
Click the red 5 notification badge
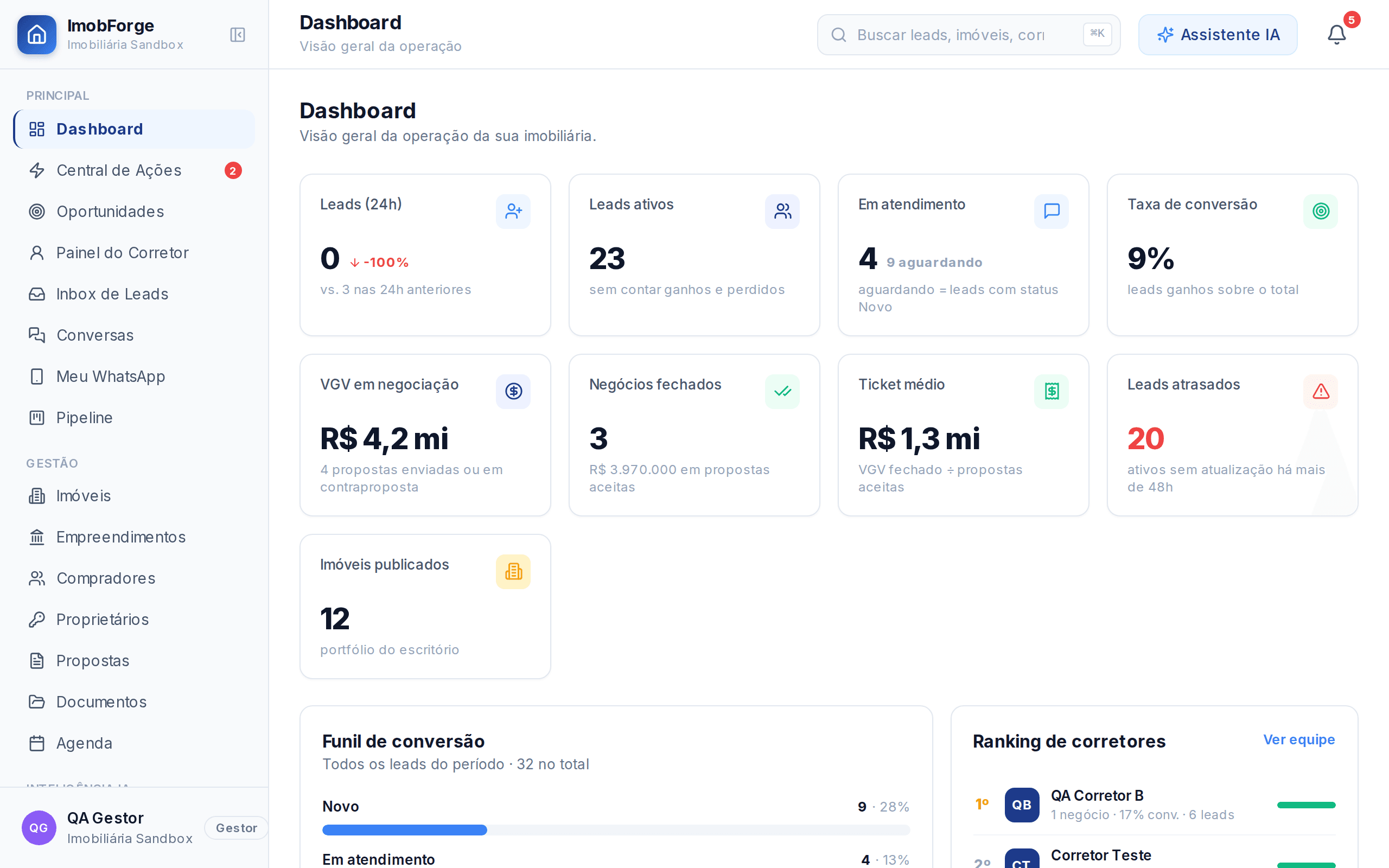tap(1352, 20)
